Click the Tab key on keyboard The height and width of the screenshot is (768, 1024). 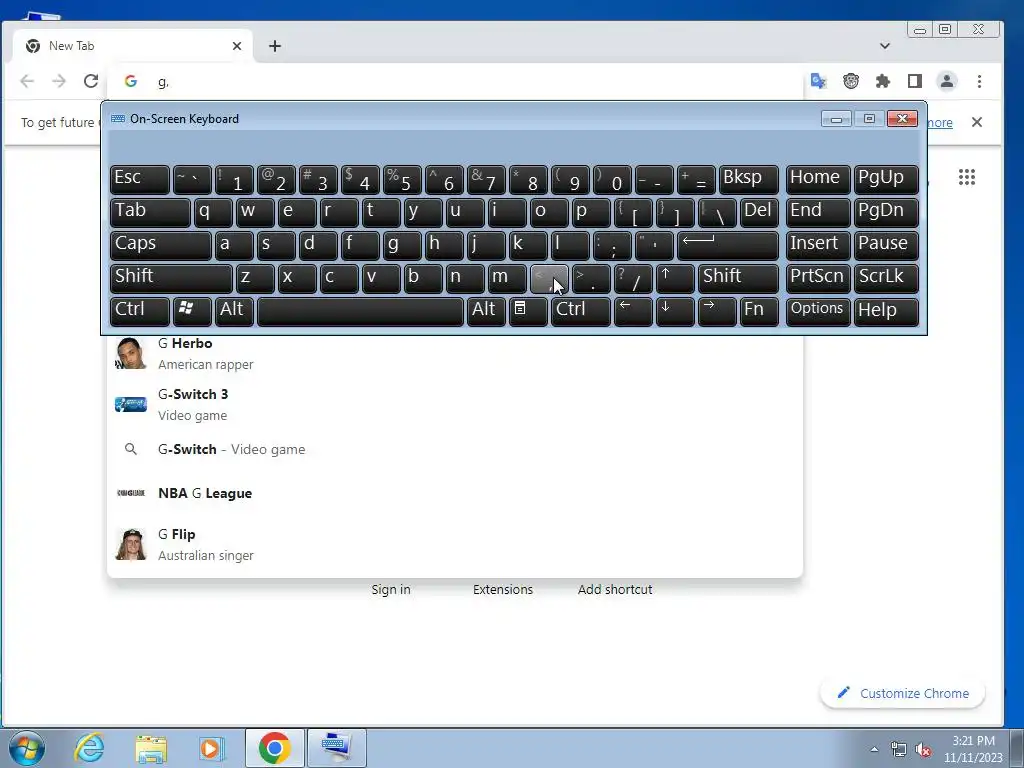[150, 212]
